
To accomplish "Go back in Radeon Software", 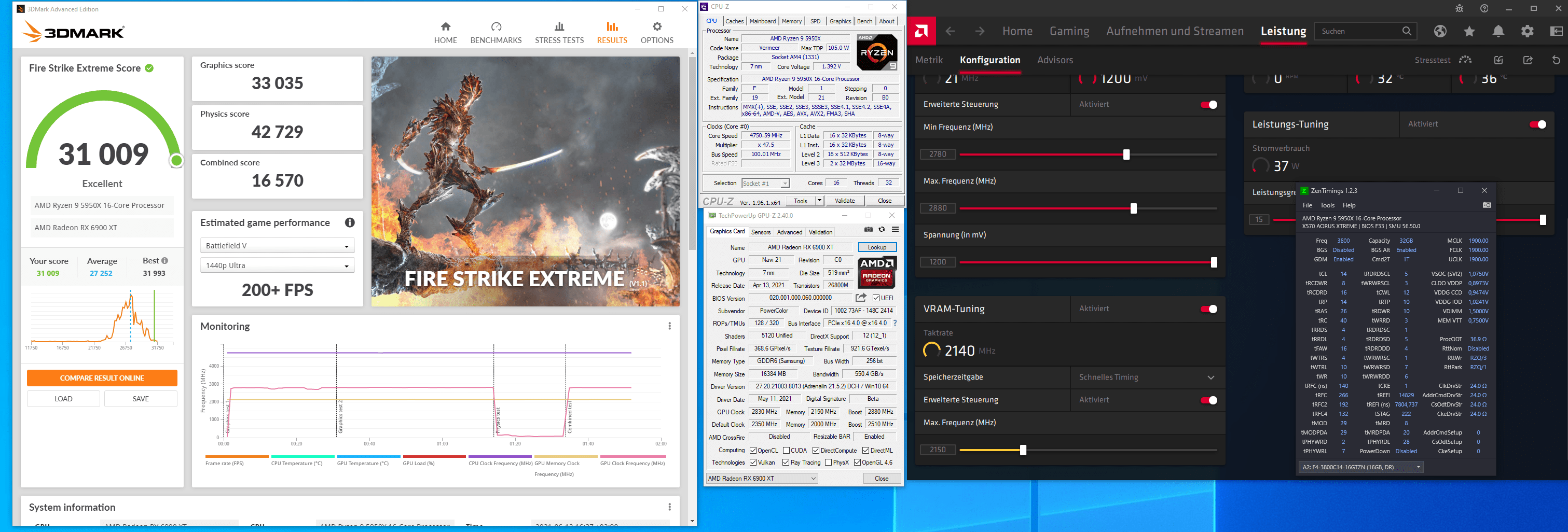I will (950, 31).
